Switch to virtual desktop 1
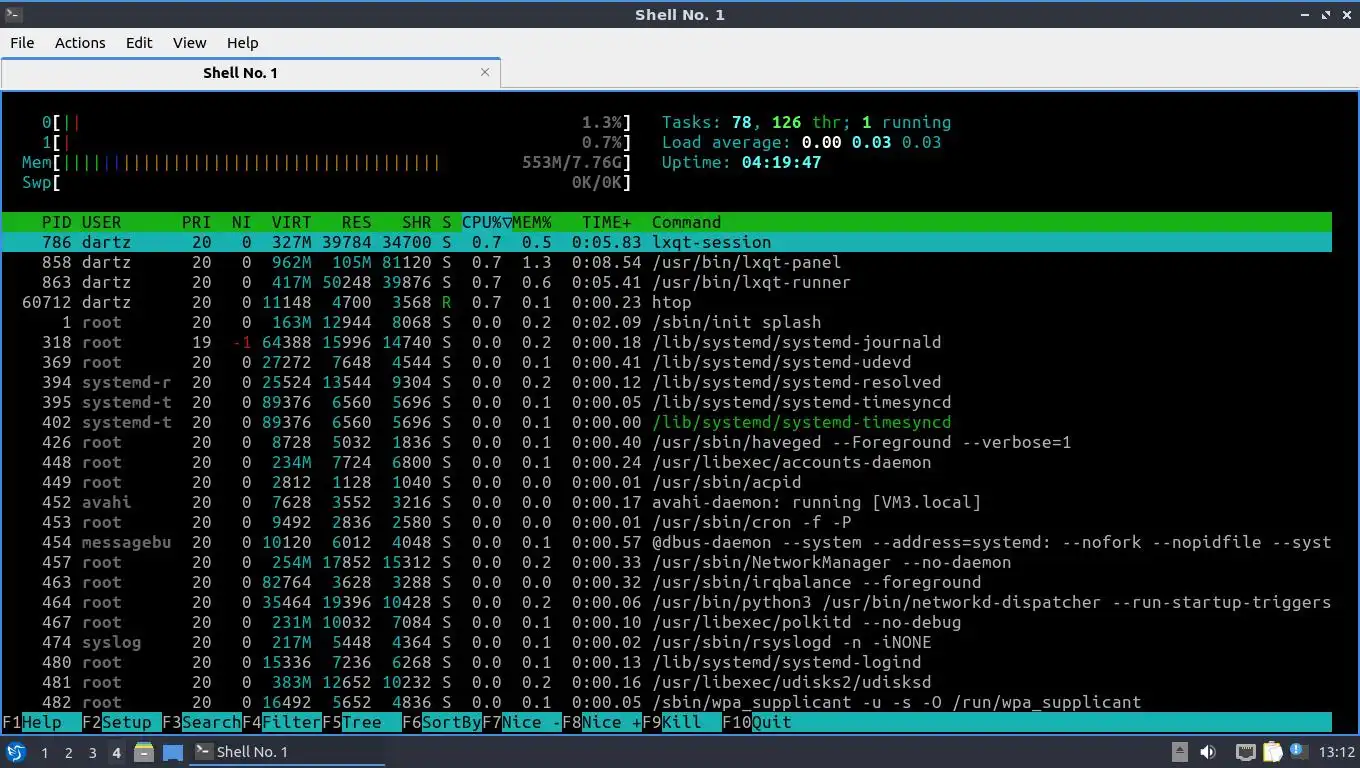This screenshot has height=768, width=1360. tap(44, 752)
